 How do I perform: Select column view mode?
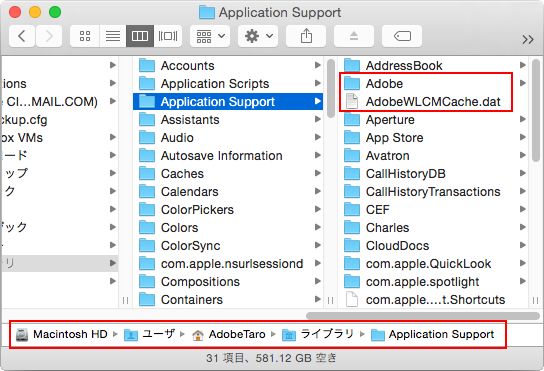(x=140, y=36)
